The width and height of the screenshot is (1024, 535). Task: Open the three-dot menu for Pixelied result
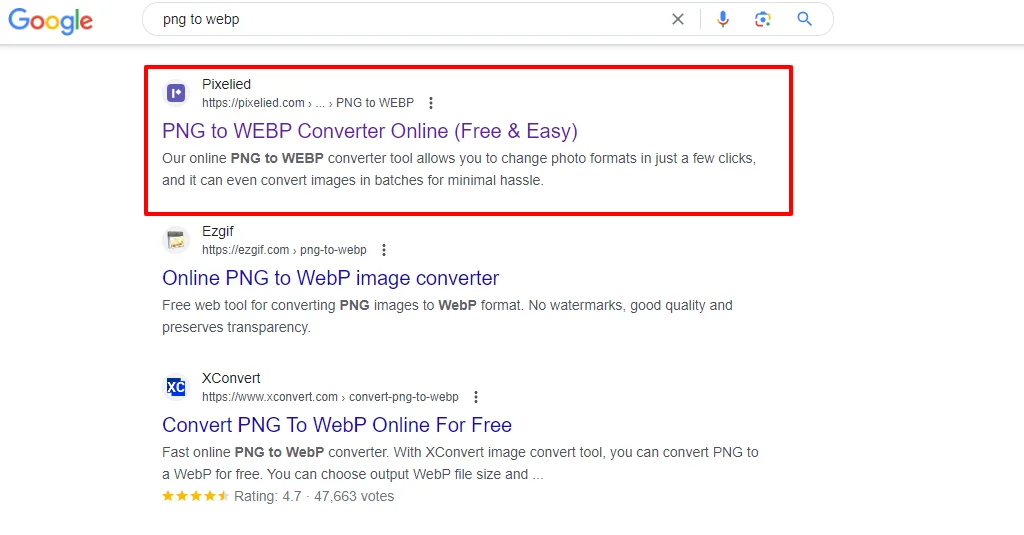click(x=430, y=103)
